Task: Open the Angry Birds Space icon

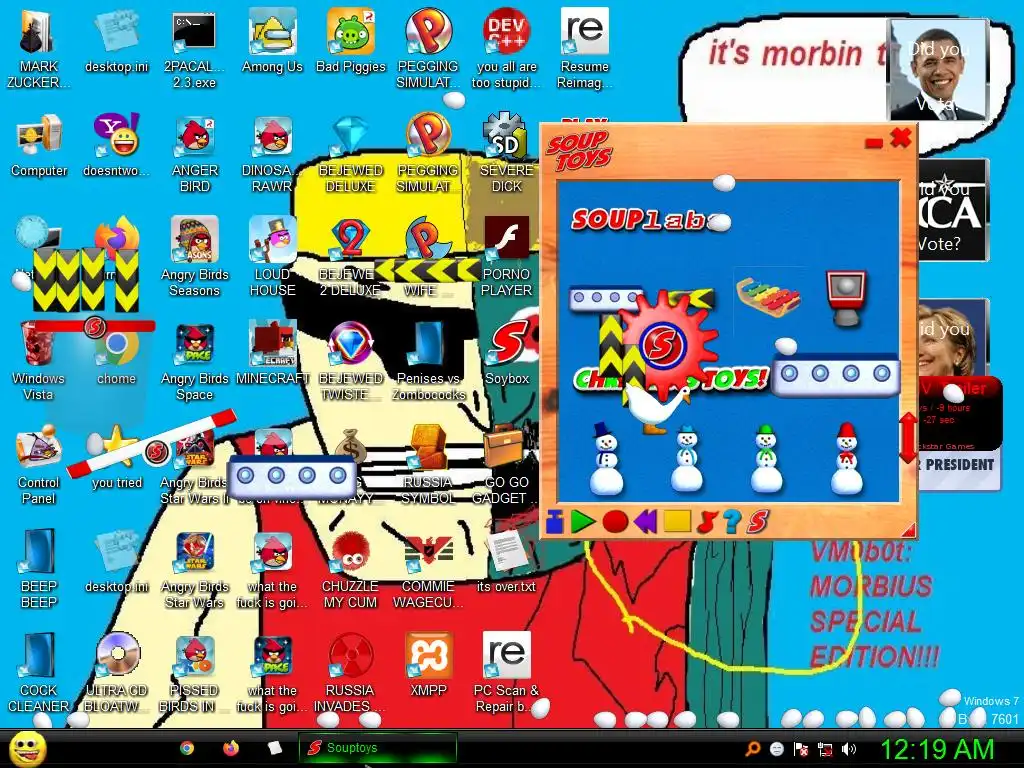Action: click(195, 360)
